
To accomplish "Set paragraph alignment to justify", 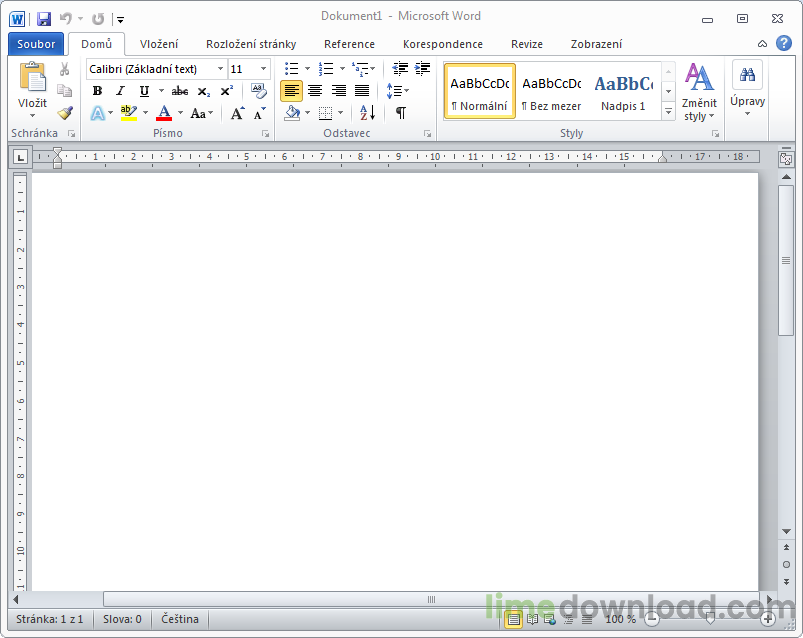I will pos(362,91).
